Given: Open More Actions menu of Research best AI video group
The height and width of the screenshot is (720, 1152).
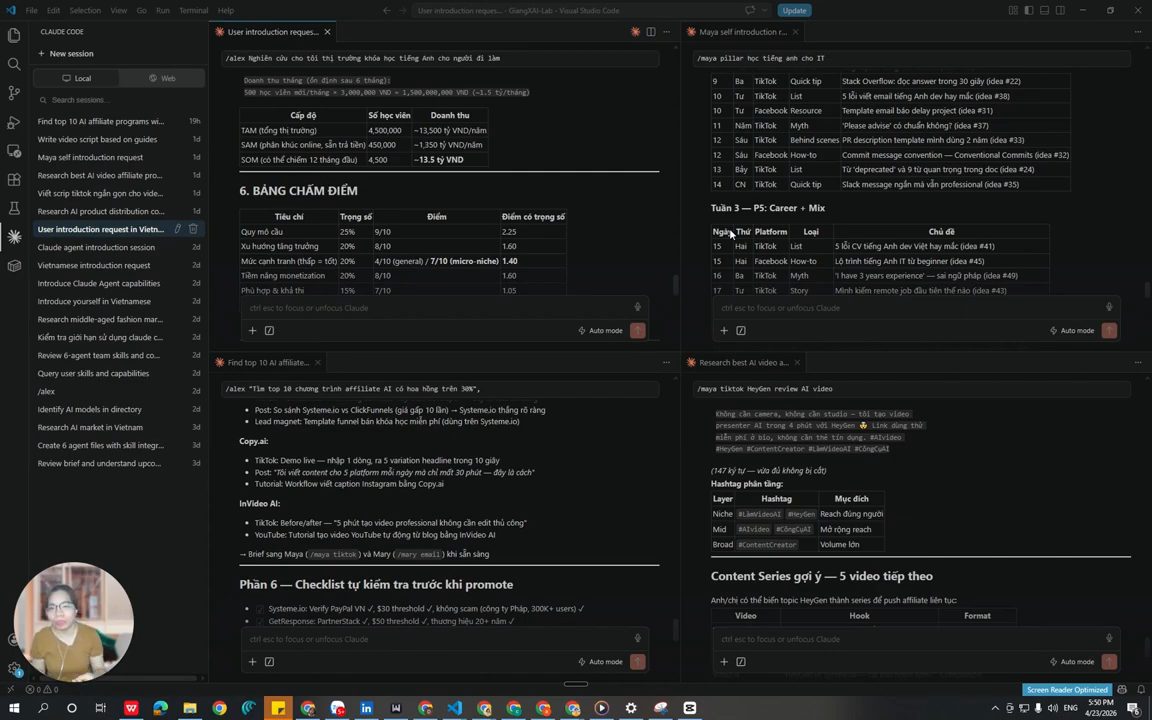Looking at the screenshot, I should point(1138,362).
